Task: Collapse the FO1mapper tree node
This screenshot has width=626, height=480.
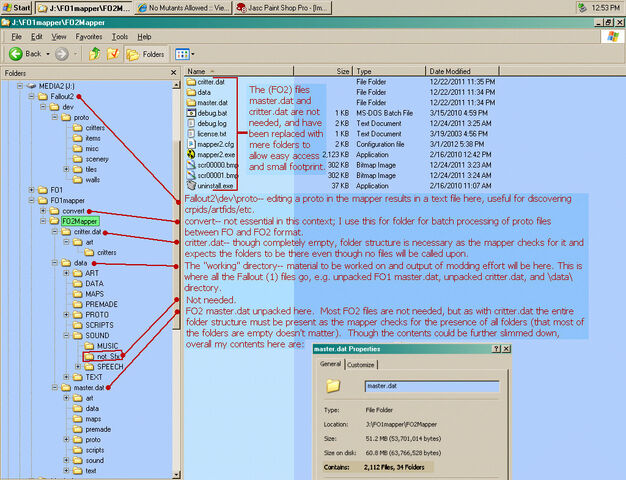Action: (31, 200)
